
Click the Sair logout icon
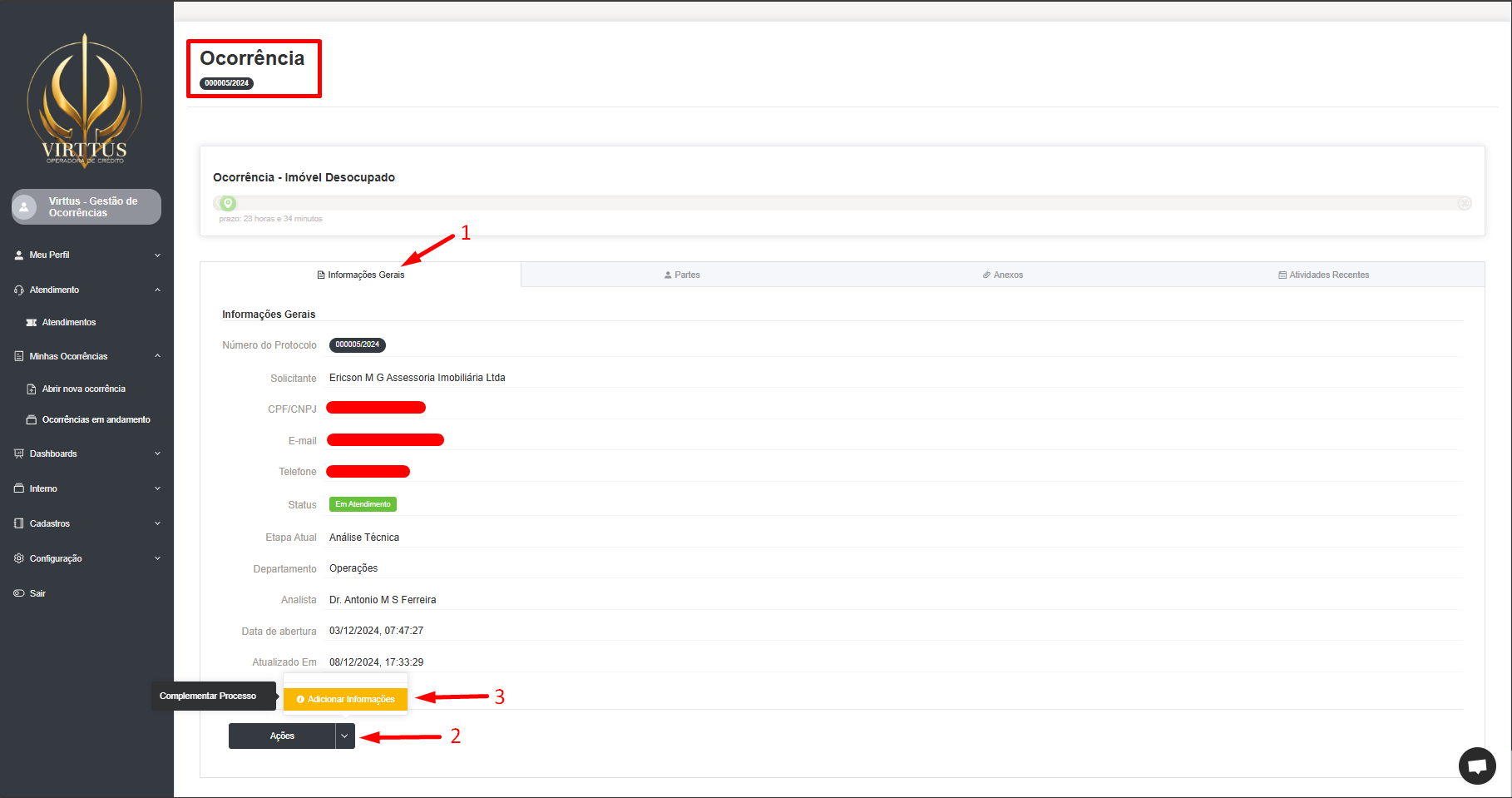[x=19, y=593]
